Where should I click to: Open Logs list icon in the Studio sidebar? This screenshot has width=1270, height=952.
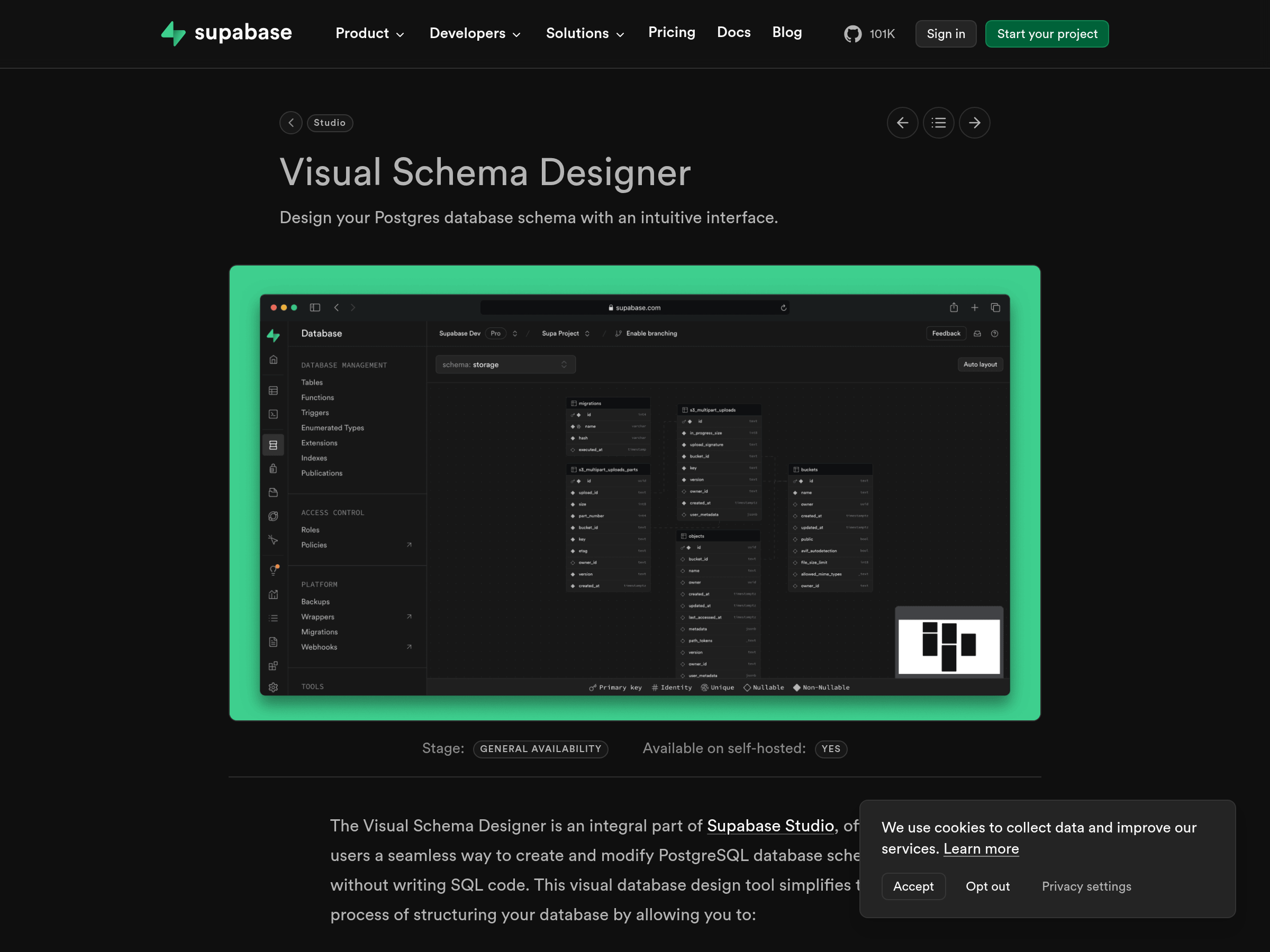(273, 618)
